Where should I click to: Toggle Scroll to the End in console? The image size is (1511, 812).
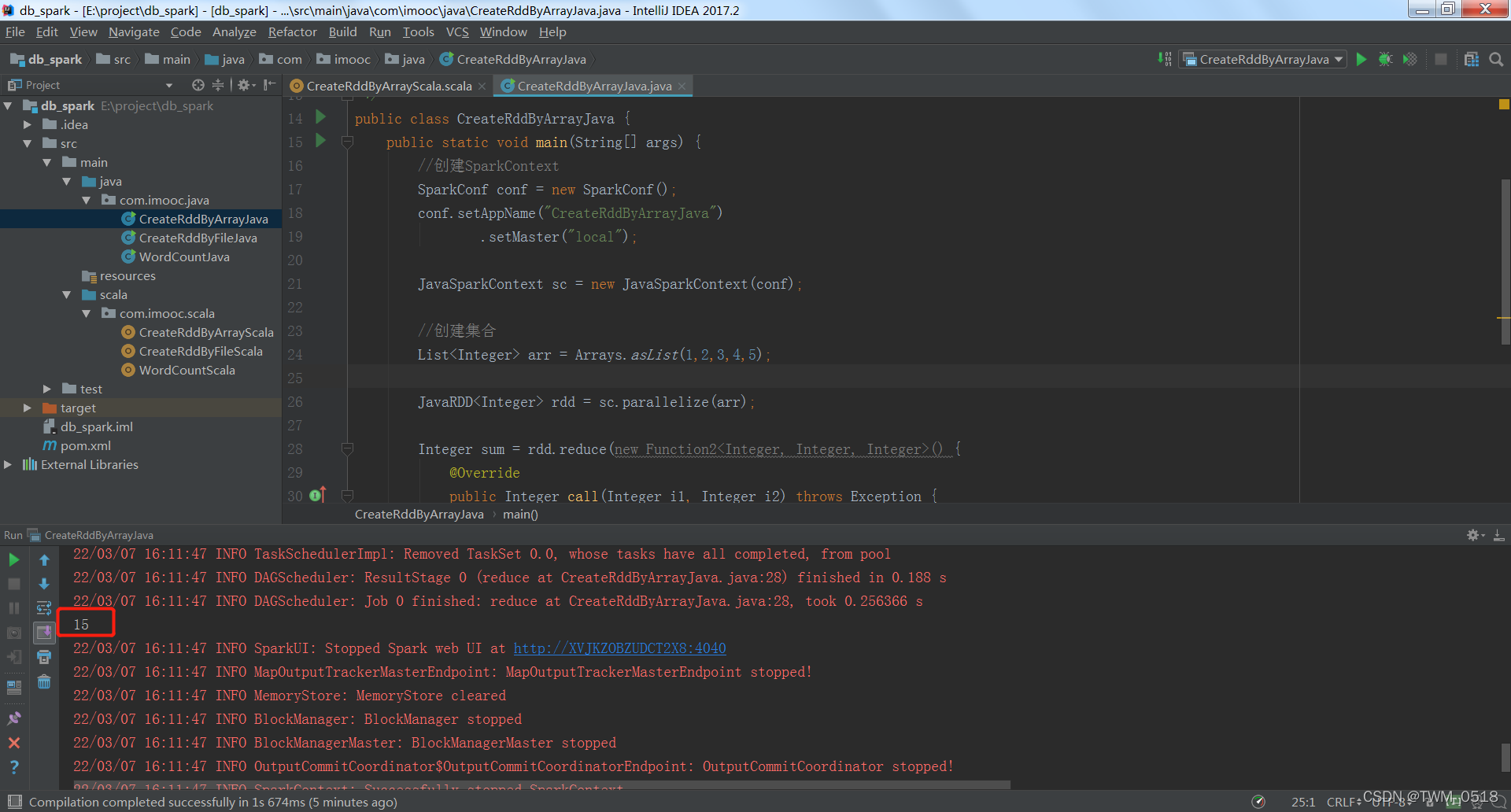pyautogui.click(x=44, y=633)
